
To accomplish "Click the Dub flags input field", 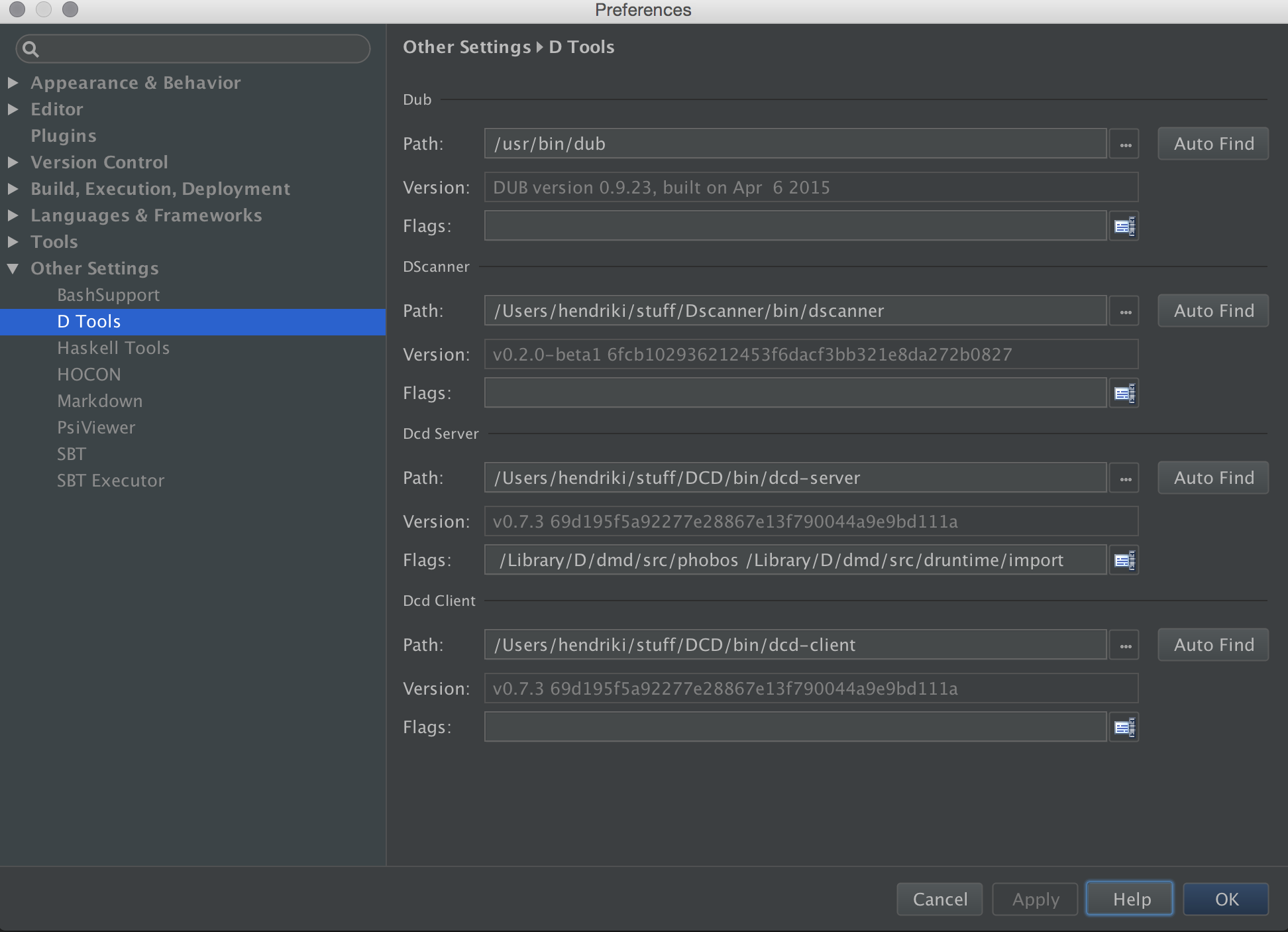I will (795, 227).
